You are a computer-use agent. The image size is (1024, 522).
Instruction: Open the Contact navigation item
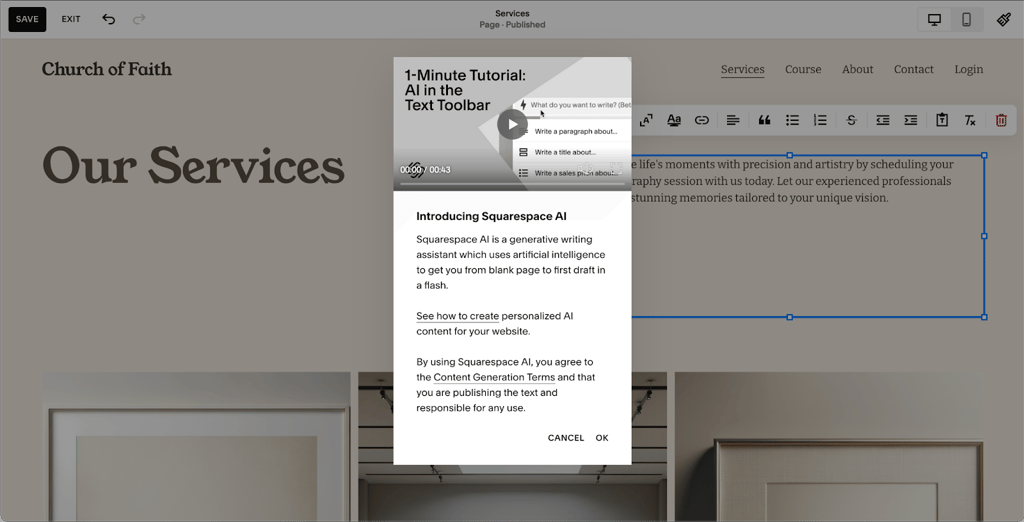click(x=914, y=69)
